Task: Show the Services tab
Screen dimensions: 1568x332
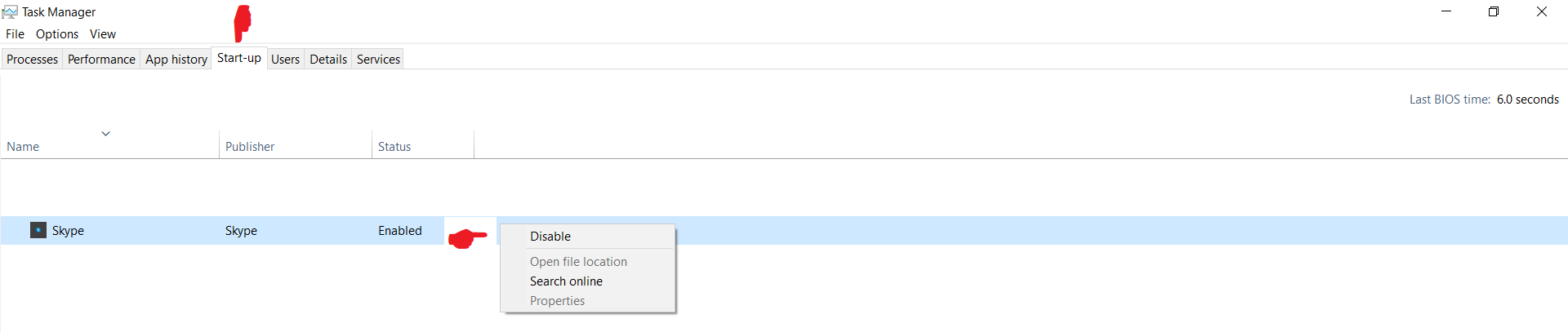Action: pos(378,59)
